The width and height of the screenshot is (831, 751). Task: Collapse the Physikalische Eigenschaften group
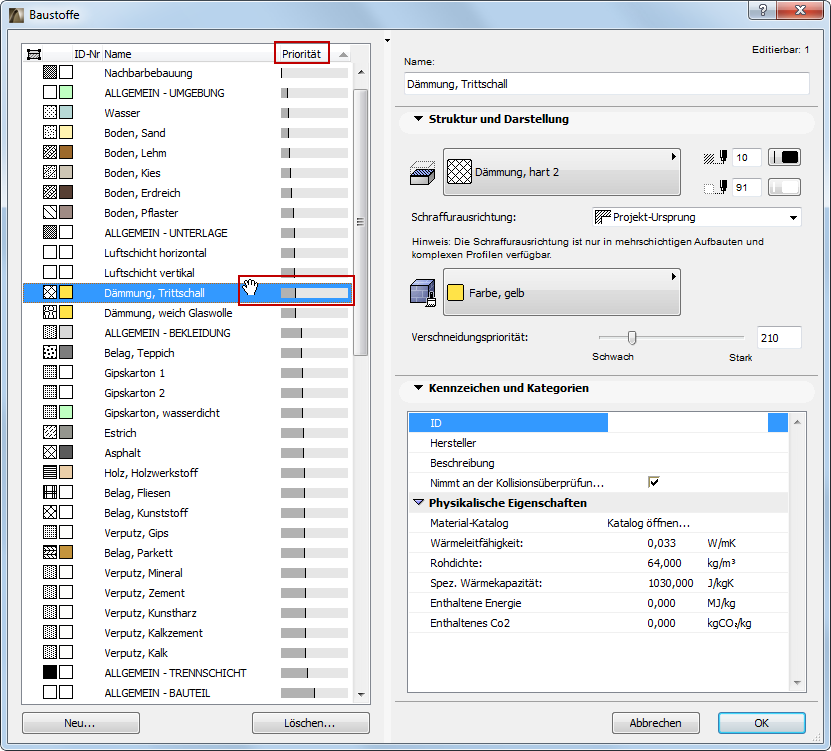pyautogui.click(x=418, y=502)
